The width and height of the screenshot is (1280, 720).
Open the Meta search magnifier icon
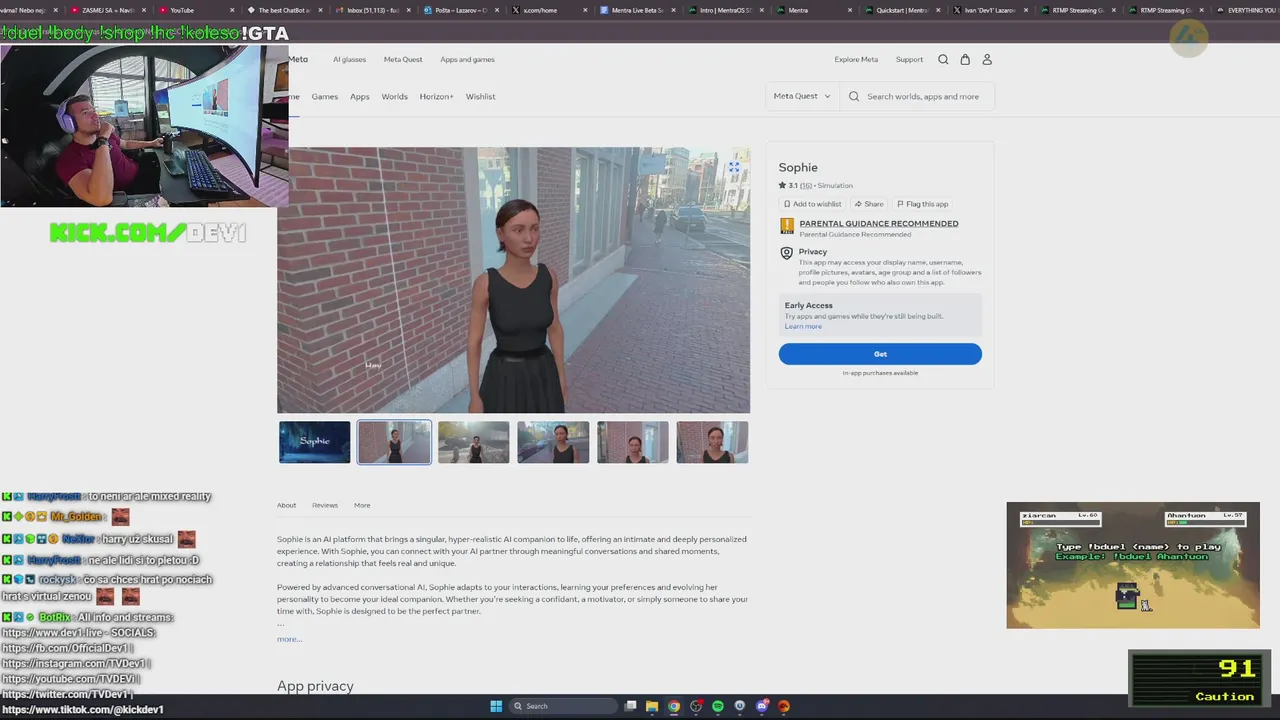coord(943,60)
